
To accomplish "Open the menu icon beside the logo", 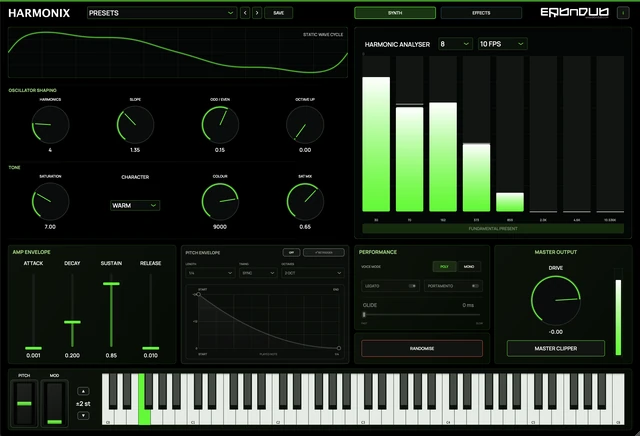I will 623,13.
